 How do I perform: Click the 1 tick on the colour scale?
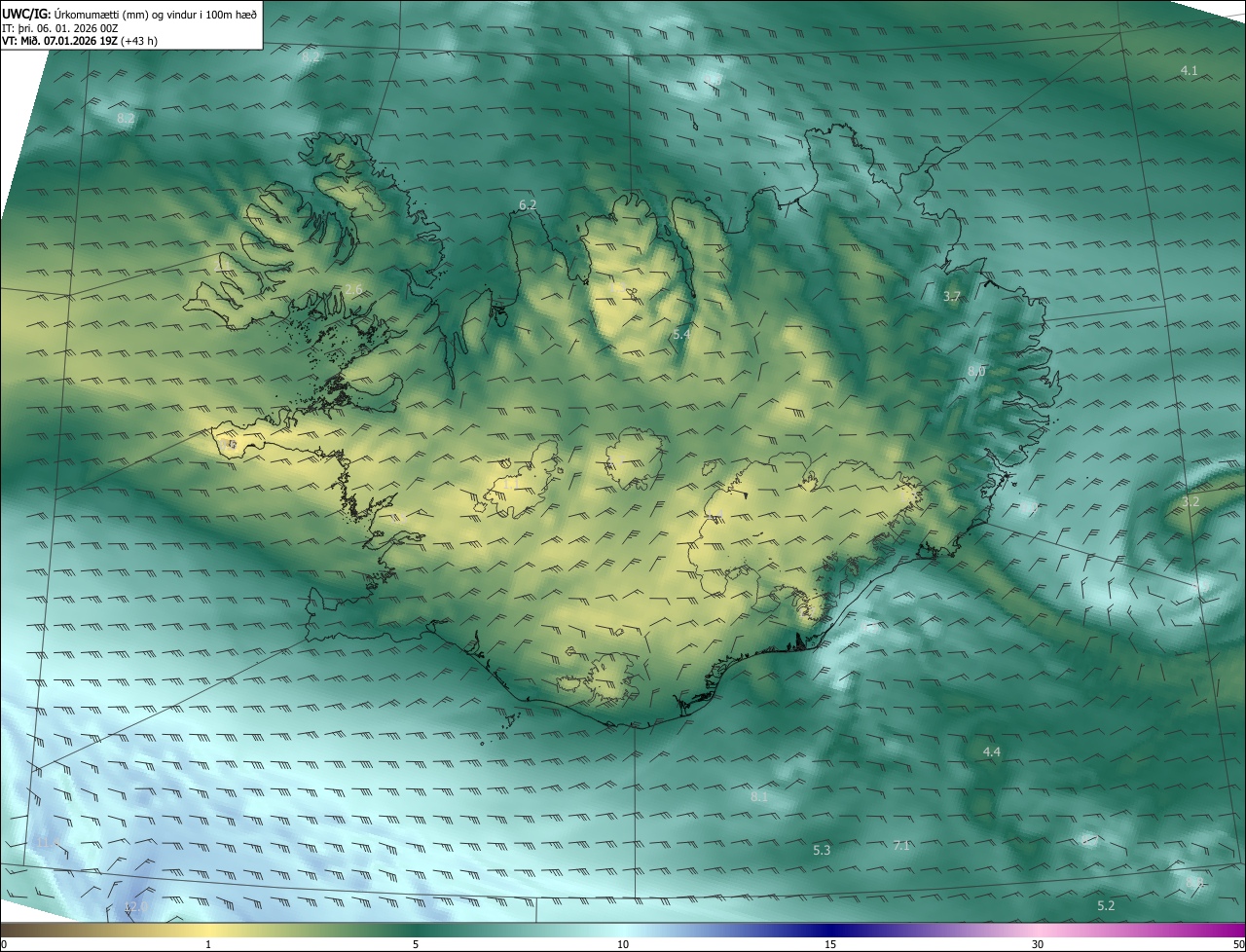click(208, 944)
